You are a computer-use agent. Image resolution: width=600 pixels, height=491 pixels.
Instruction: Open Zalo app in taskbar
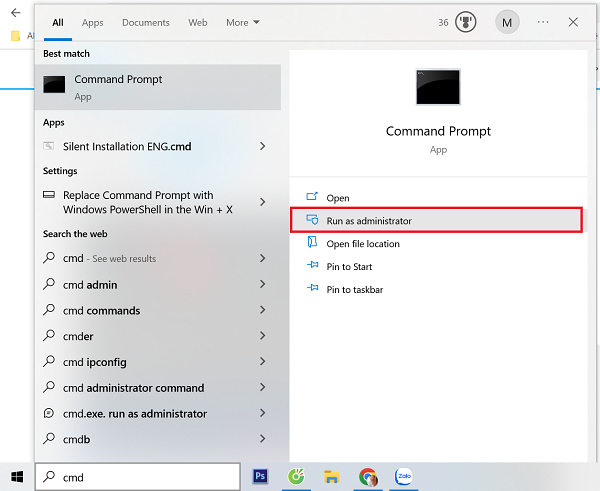click(x=404, y=477)
